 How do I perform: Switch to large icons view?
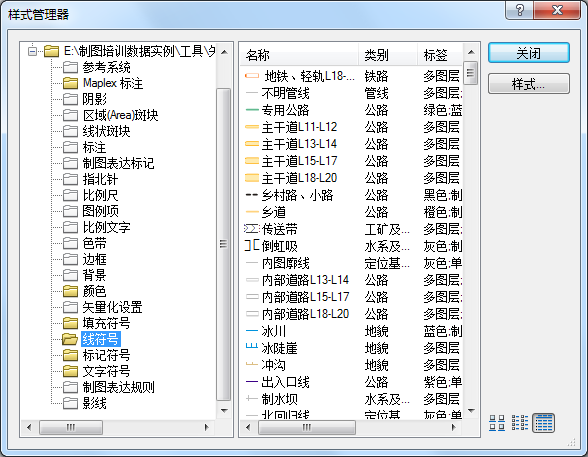497,423
